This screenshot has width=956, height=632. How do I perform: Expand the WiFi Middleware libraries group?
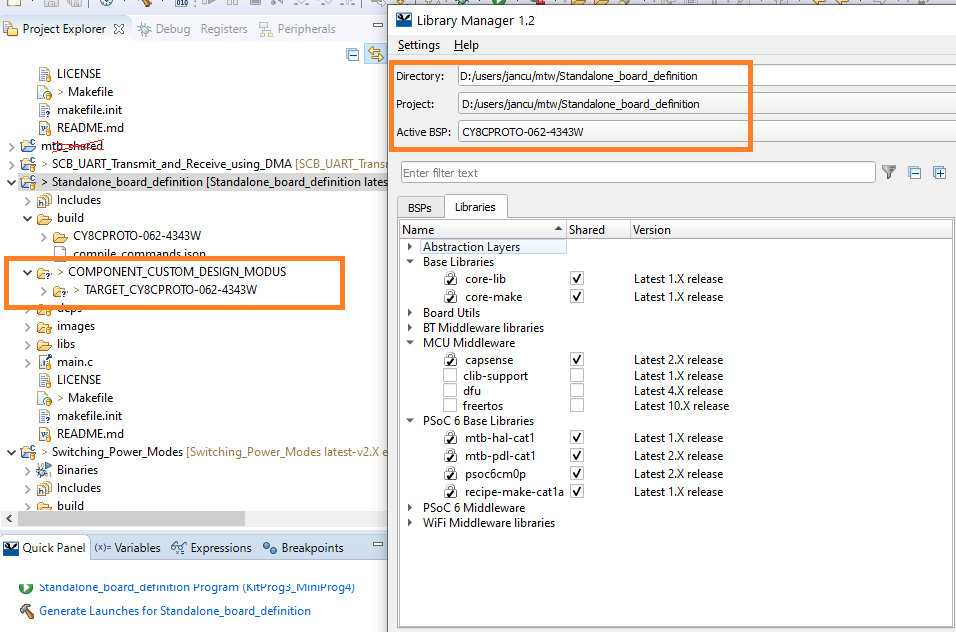pyautogui.click(x=410, y=523)
